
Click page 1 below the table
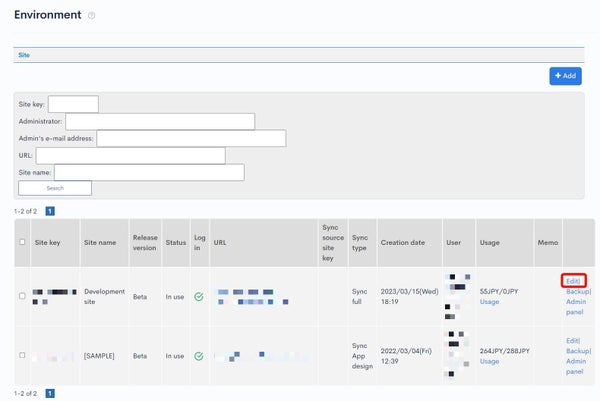point(50,393)
